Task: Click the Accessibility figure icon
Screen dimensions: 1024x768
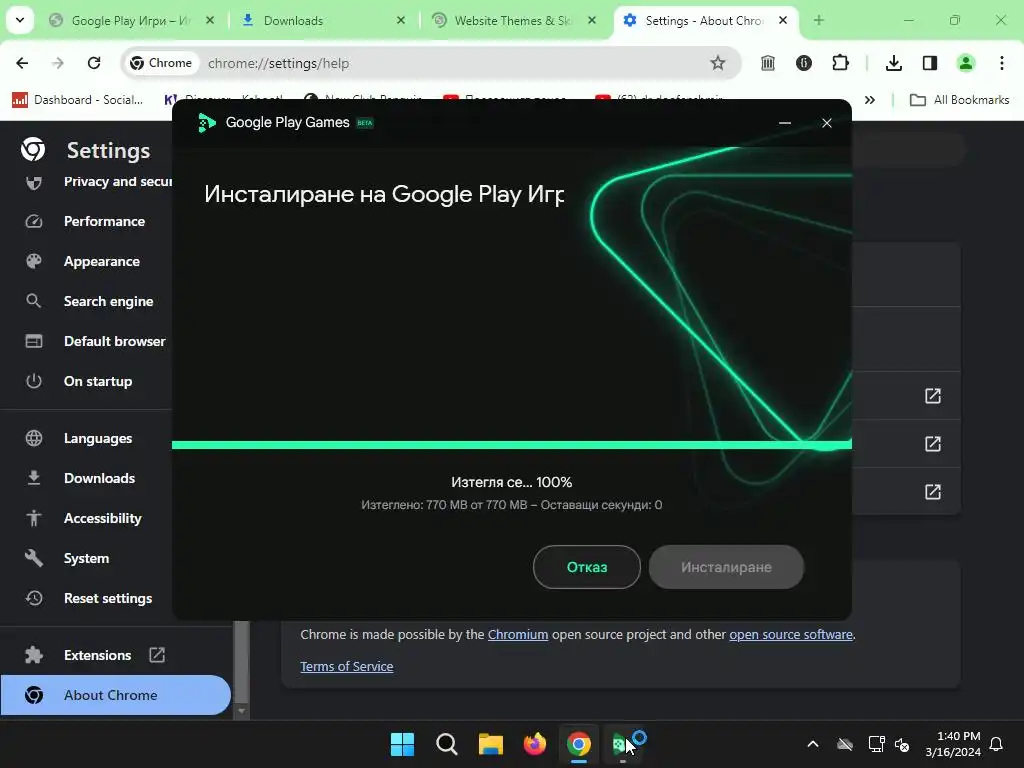Action: click(33, 518)
